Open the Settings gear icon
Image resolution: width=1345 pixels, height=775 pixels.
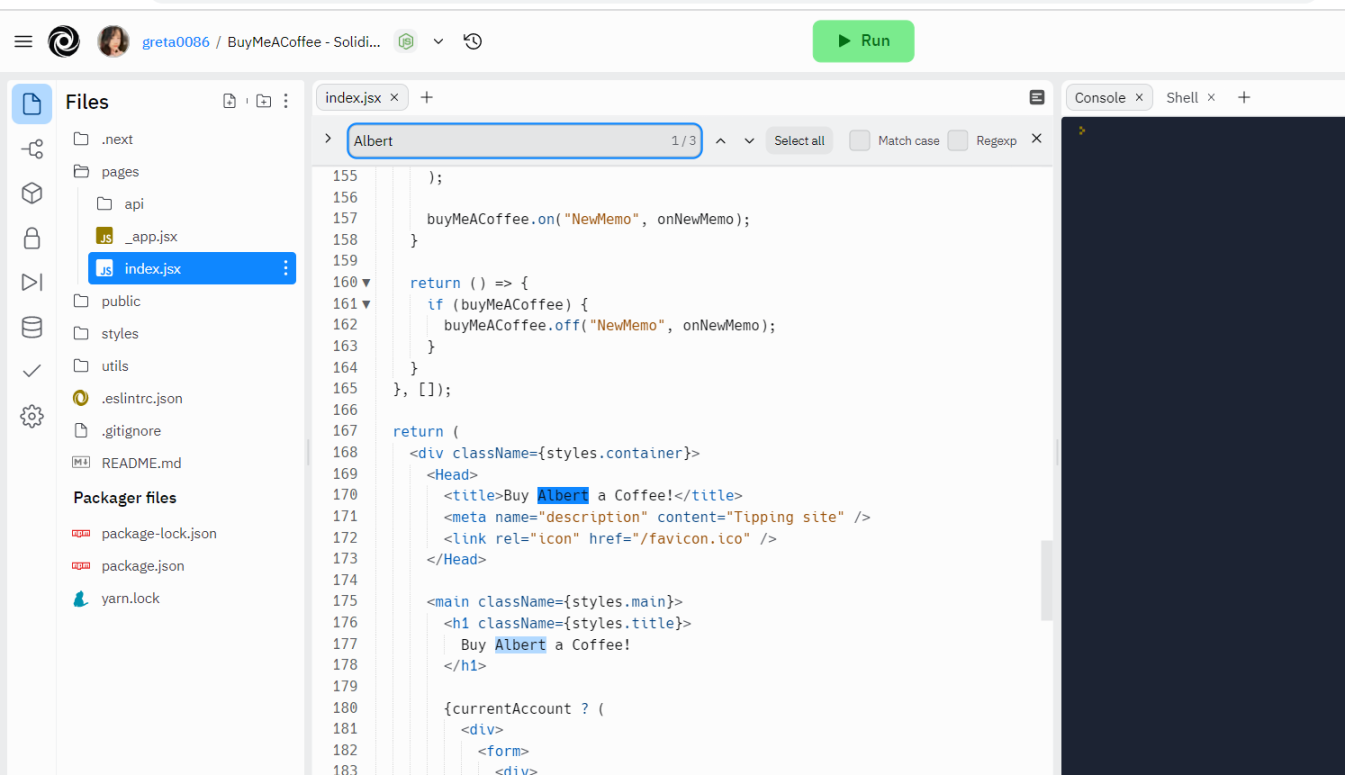pos(32,416)
